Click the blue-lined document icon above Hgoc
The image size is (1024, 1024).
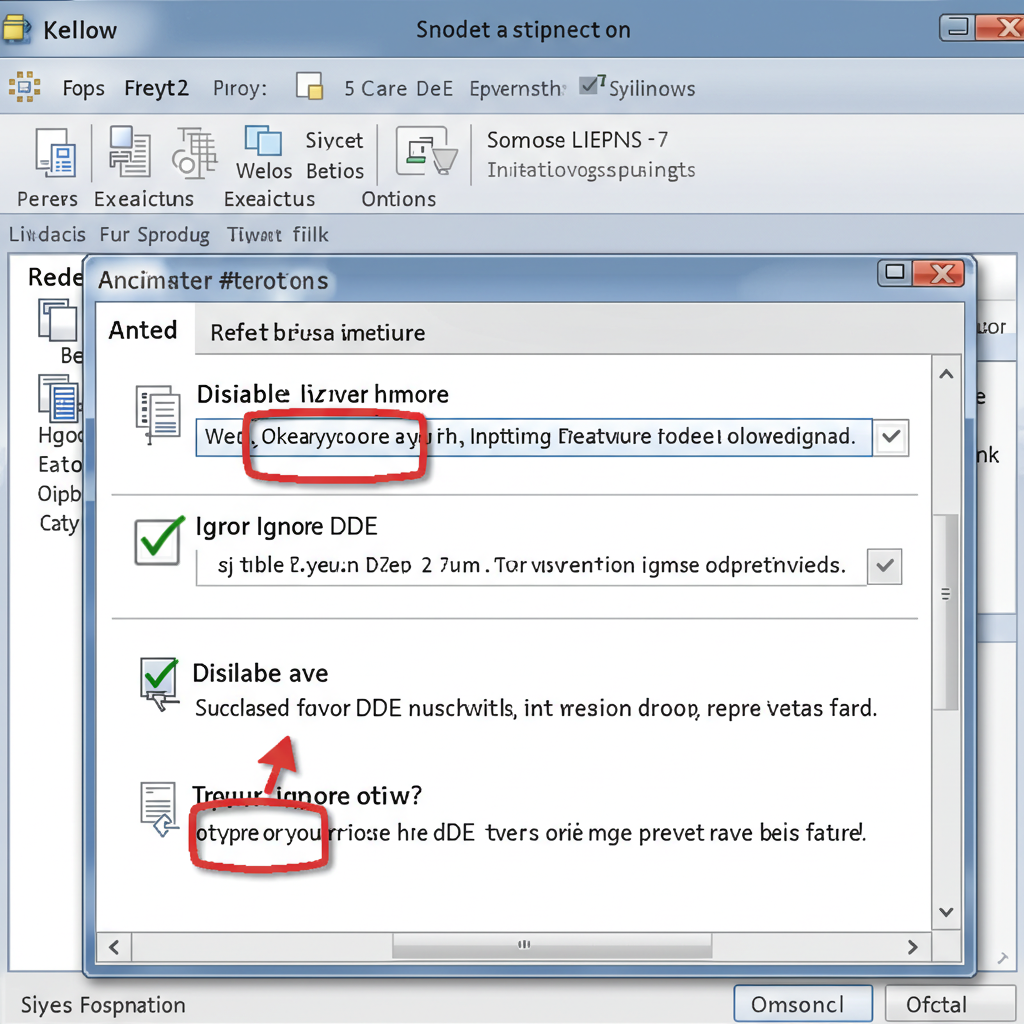59,398
